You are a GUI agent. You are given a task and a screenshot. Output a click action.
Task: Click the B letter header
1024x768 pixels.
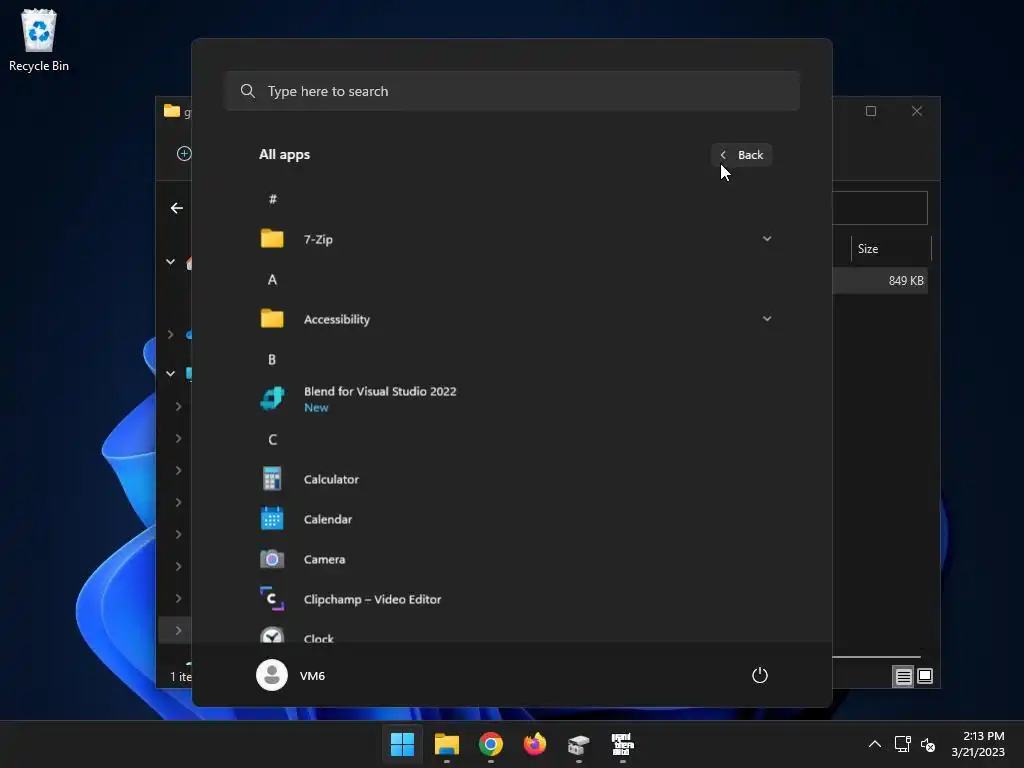click(x=272, y=359)
